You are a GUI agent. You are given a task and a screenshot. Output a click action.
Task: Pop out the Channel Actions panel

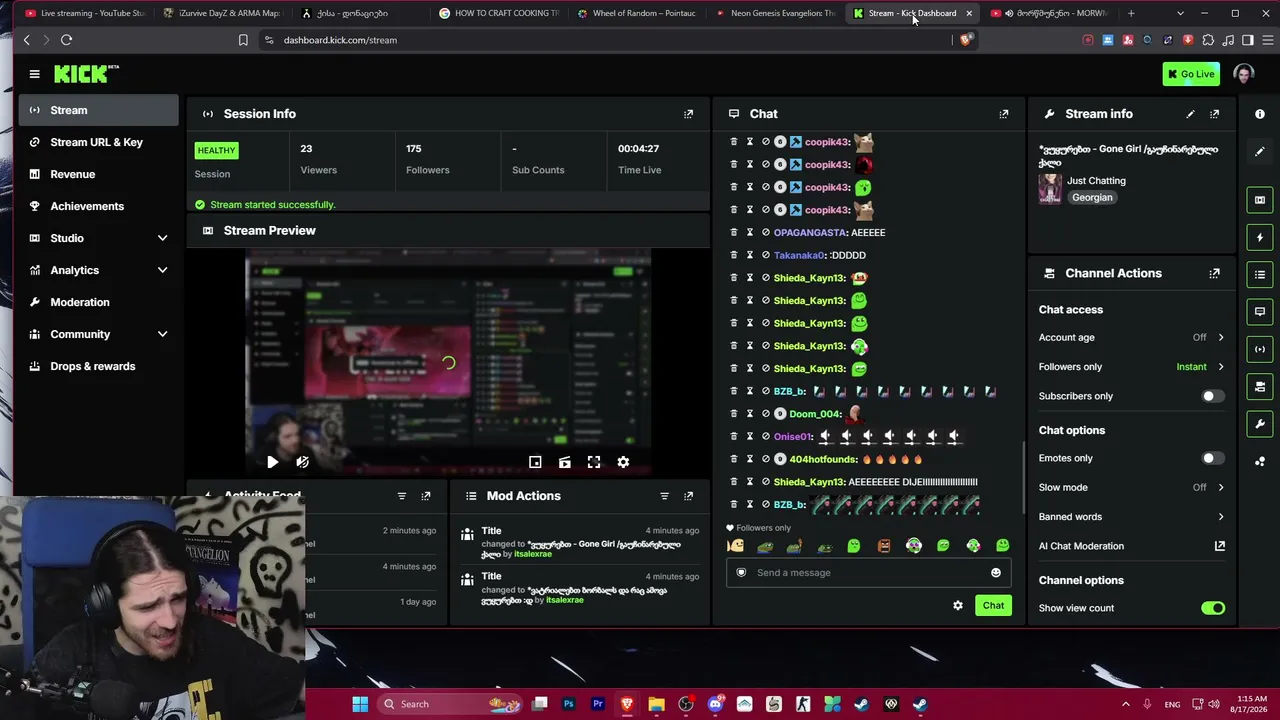tap(1215, 273)
